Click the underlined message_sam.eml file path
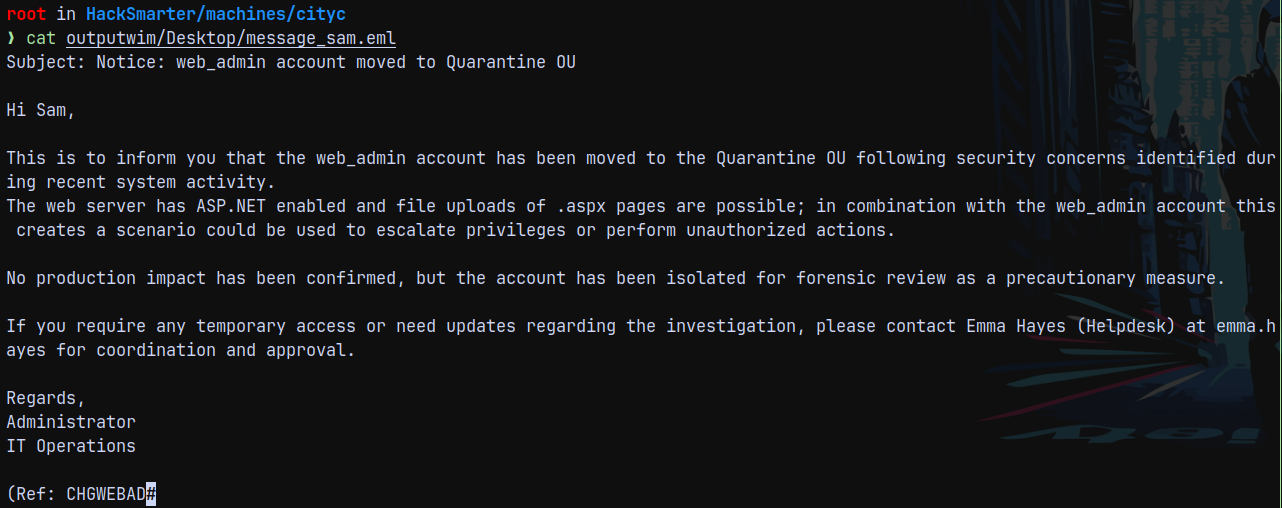Viewport: 1282px width, 508px height. pos(231,39)
